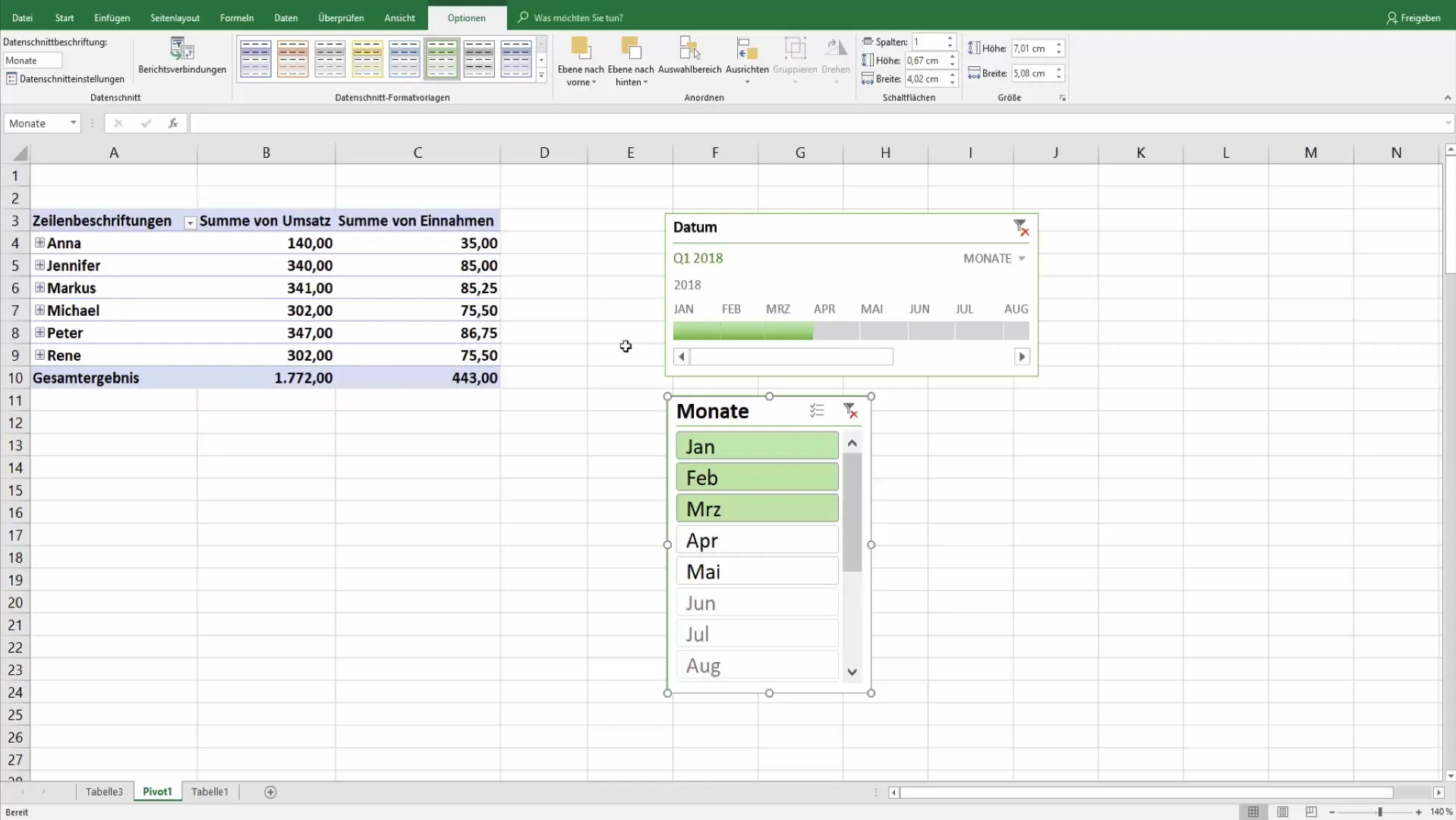Open Datenschnitteinstellungen
The width and height of the screenshot is (1456, 820).
click(x=65, y=79)
